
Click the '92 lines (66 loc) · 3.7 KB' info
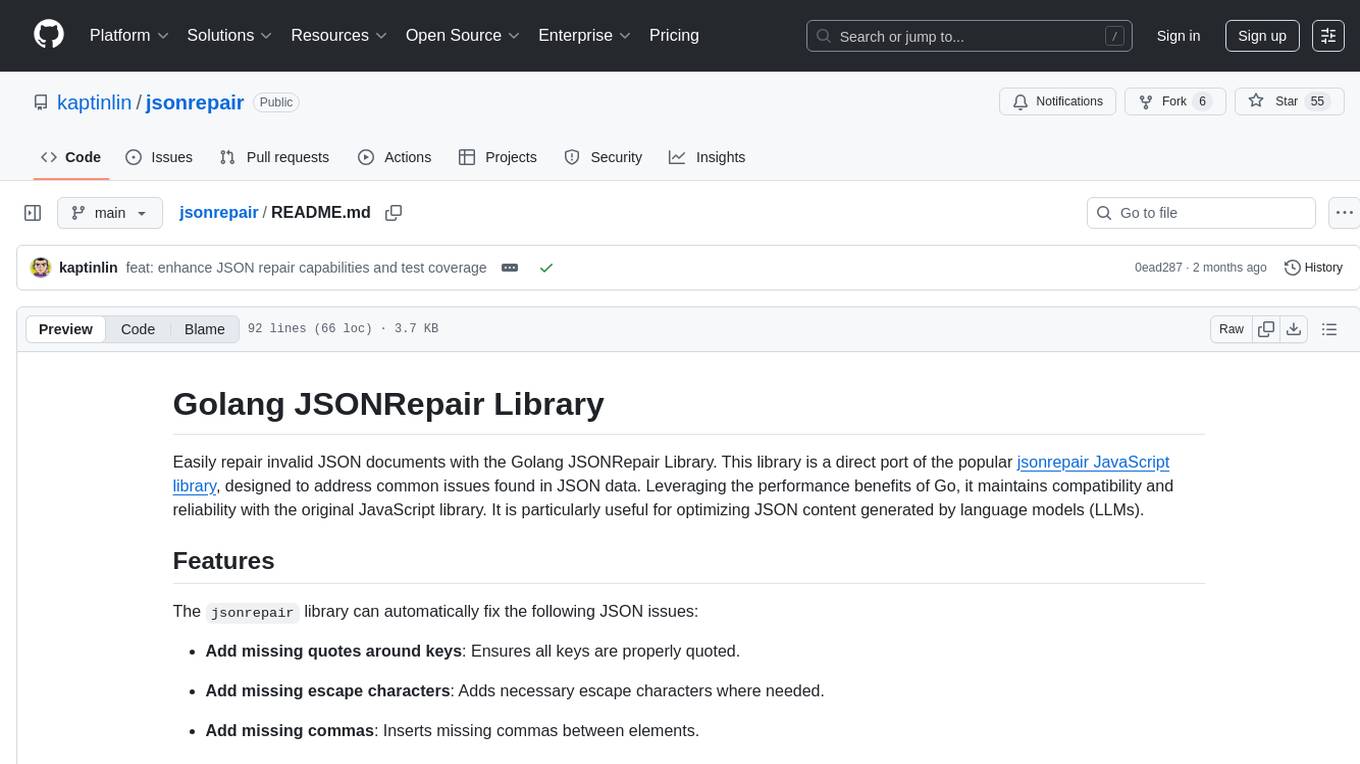tap(343, 329)
